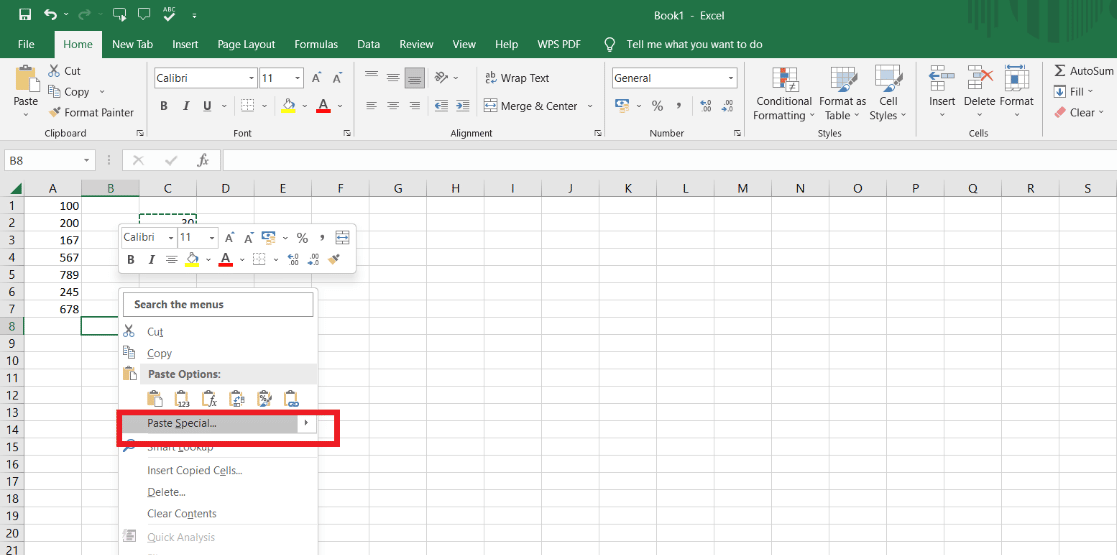Apply red font color in ribbon
This screenshot has width=1117, height=555.
tap(323, 106)
